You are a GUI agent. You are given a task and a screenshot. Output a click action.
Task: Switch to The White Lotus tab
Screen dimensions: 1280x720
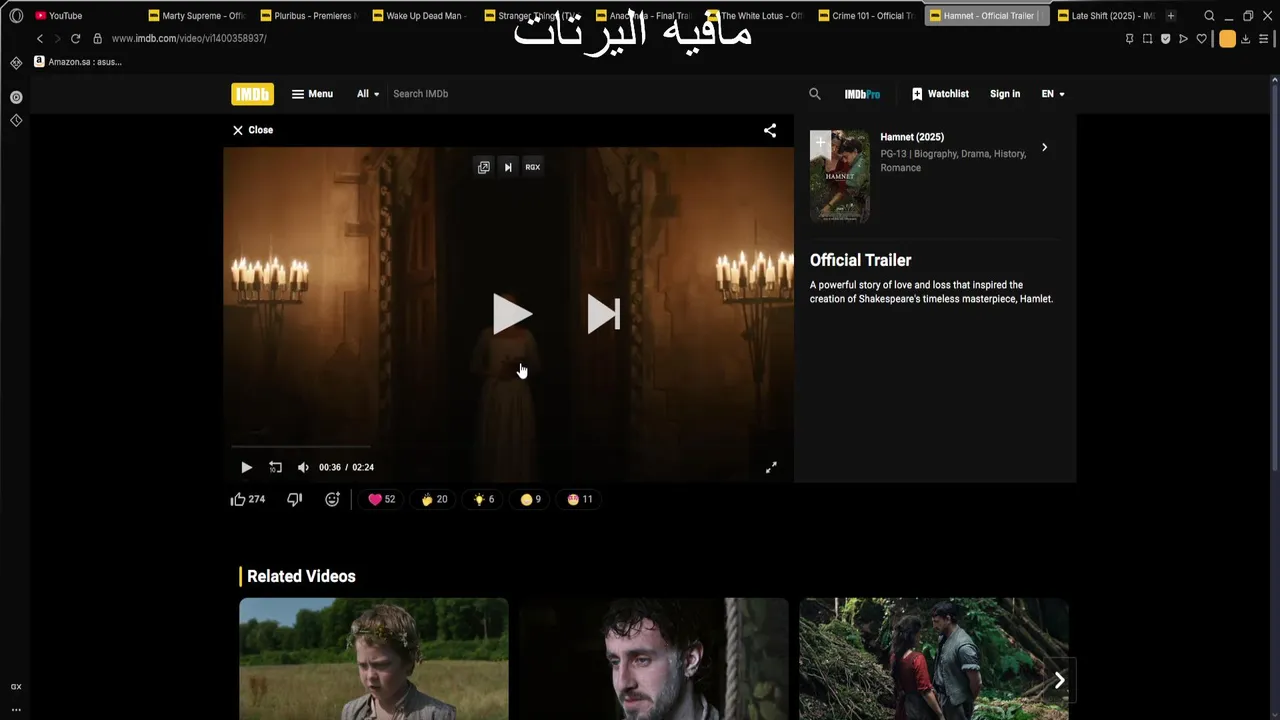point(756,16)
